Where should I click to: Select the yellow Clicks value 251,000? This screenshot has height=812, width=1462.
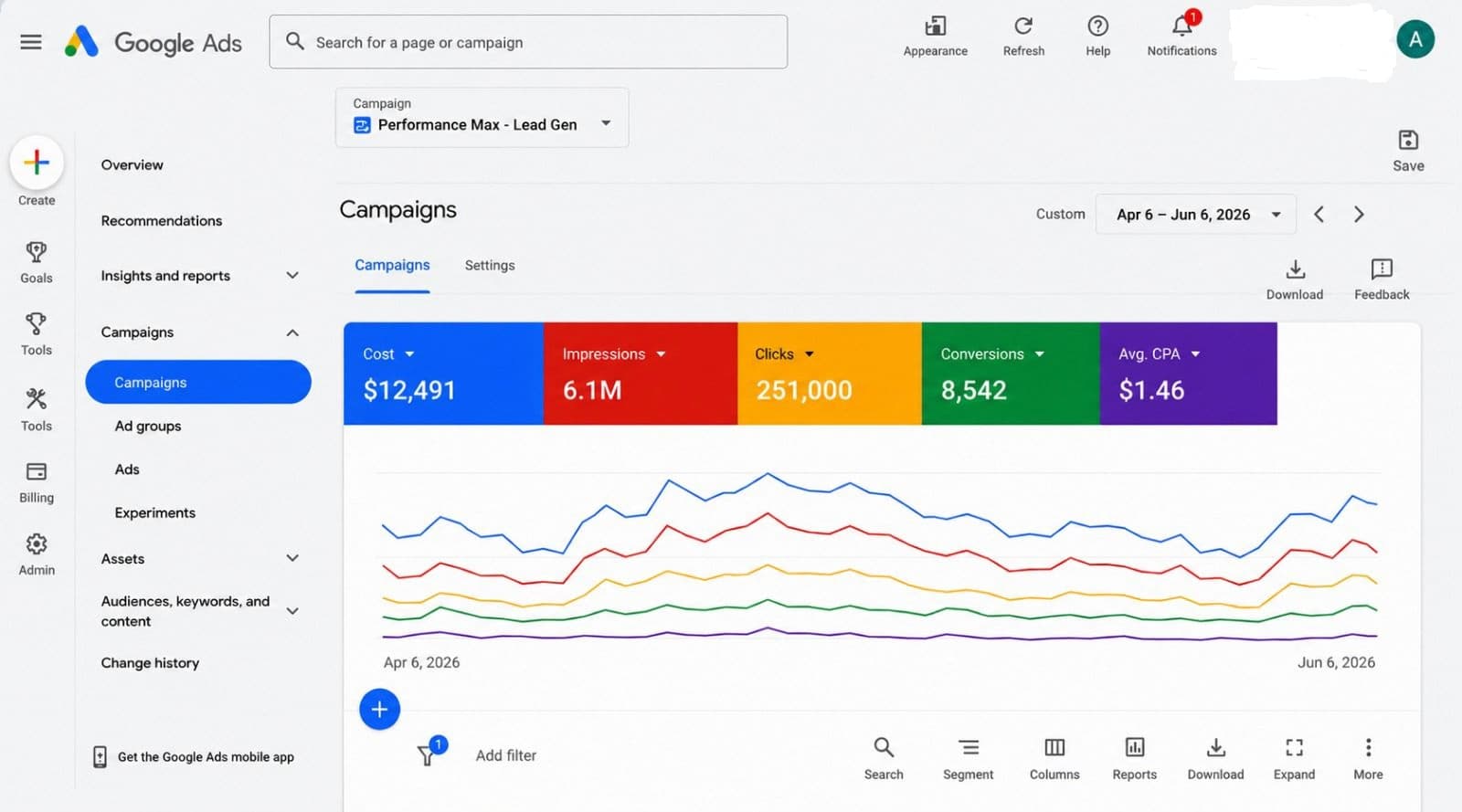point(804,390)
